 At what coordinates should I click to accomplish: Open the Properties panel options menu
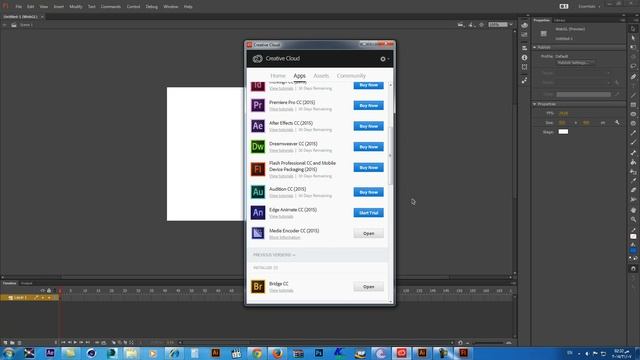(622, 20)
